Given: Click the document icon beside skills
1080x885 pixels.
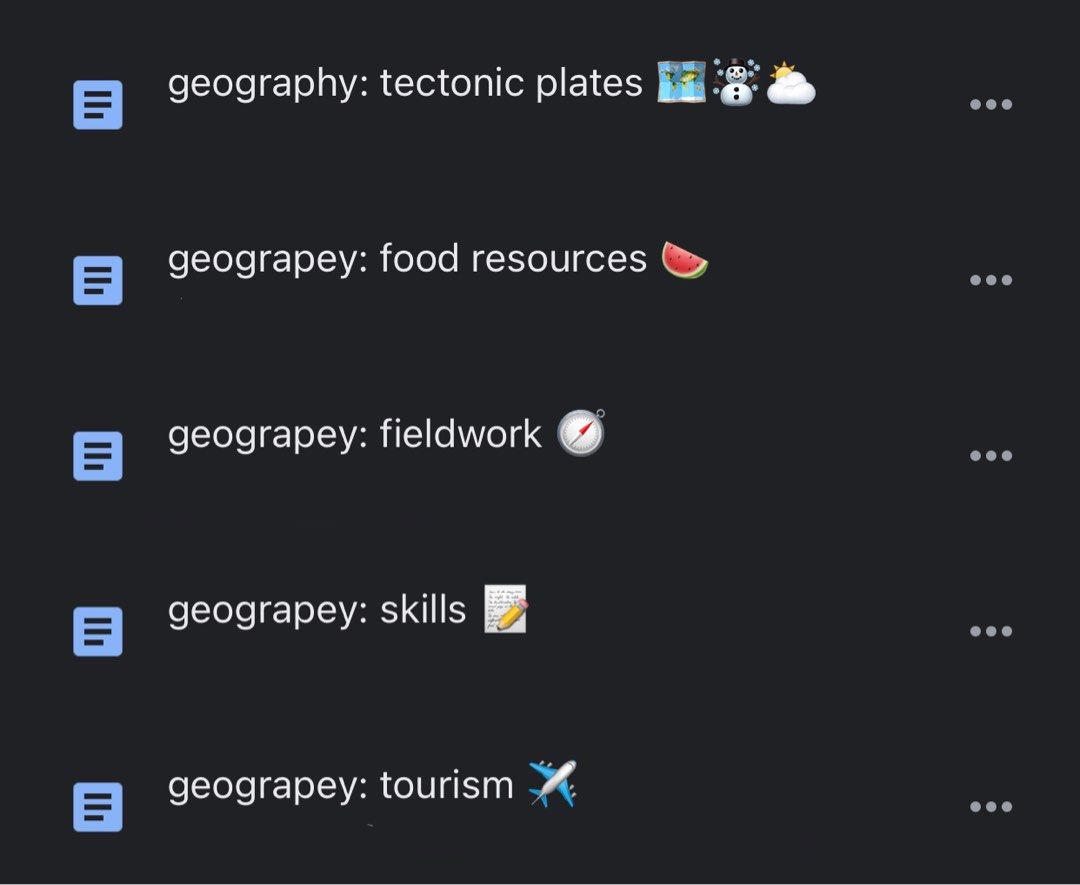Looking at the screenshot, I should coord(97,630).
